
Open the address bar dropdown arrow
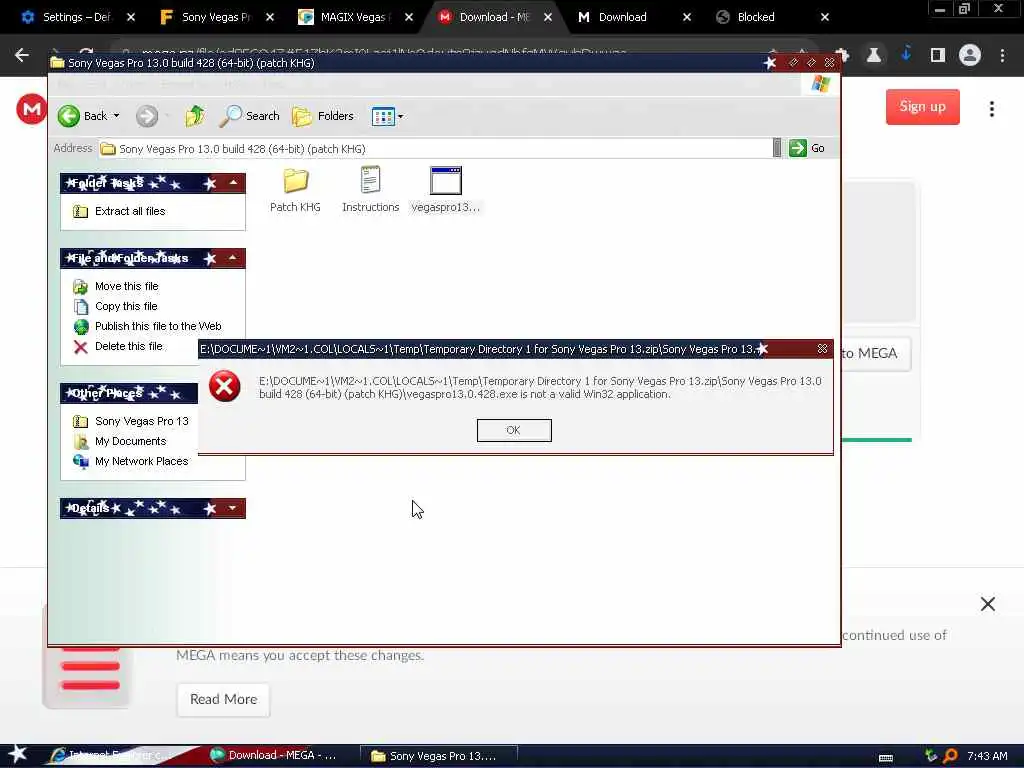point(776,148)
